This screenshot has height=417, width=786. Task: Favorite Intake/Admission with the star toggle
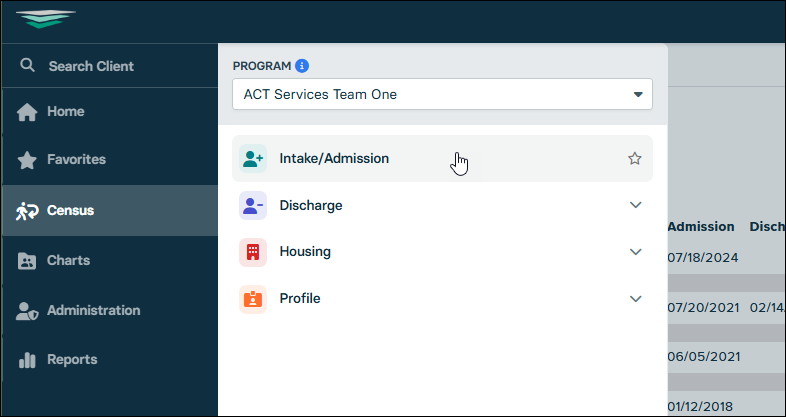(x=634, y=158)
